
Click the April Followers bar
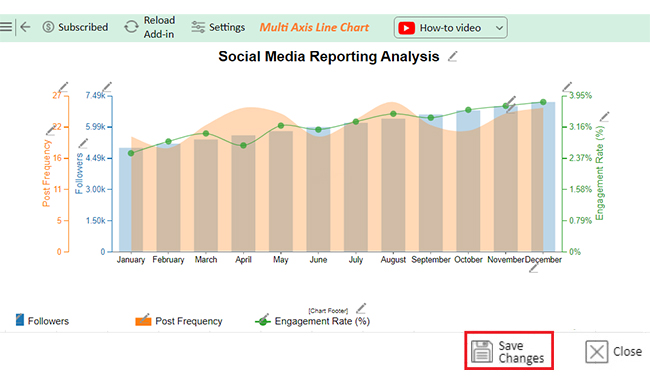(x=243, y=194)
